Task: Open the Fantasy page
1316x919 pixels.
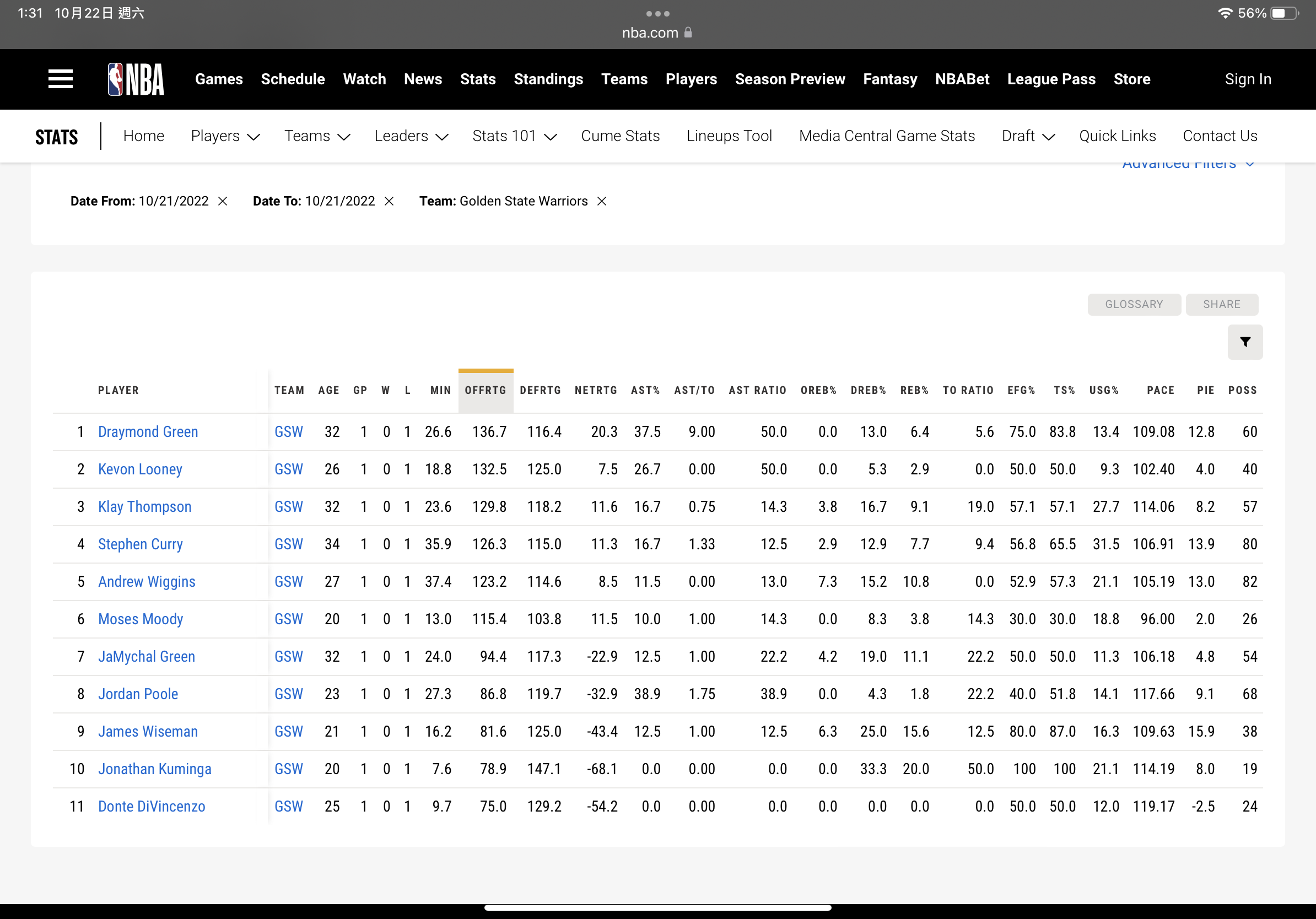Action: 890,79
